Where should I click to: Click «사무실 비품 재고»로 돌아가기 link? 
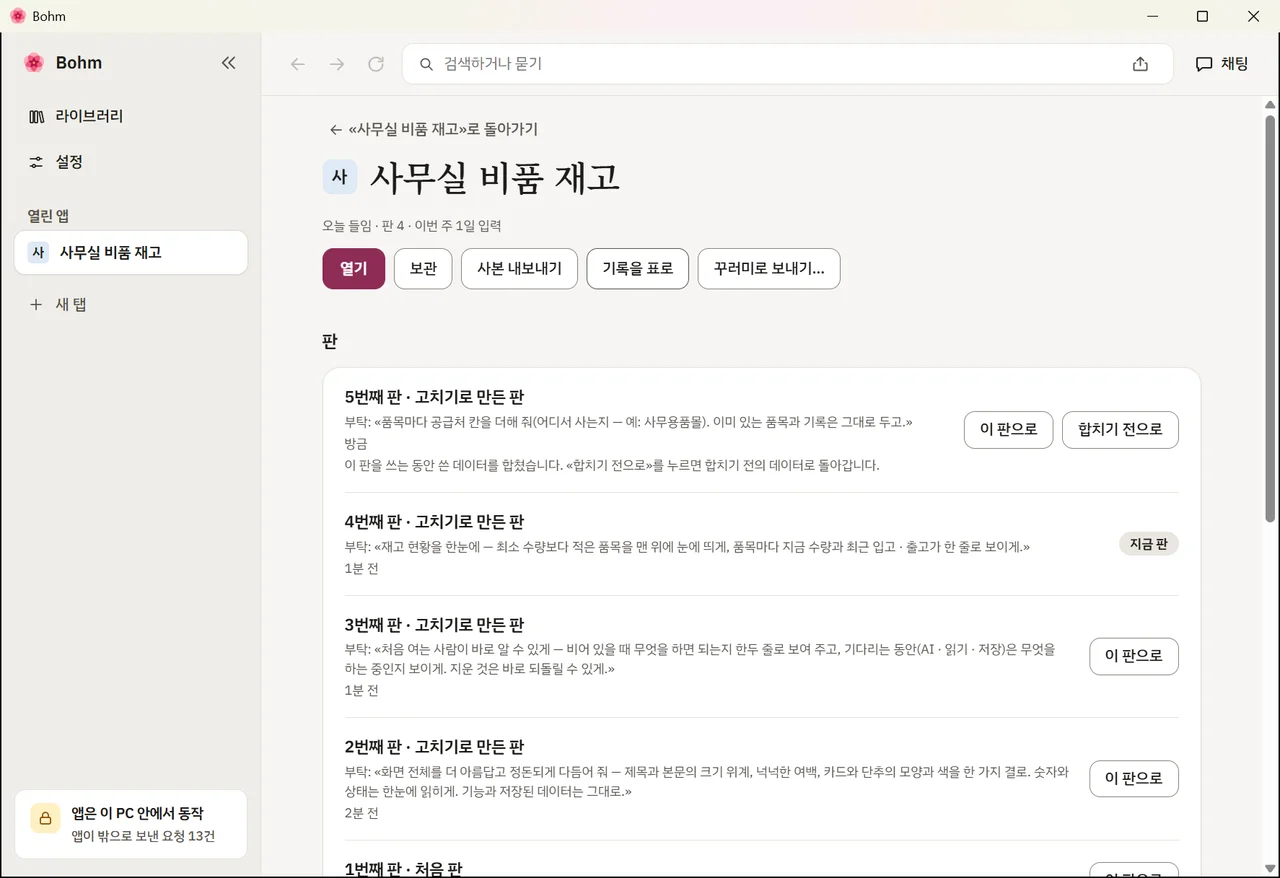tap(434, 129)
